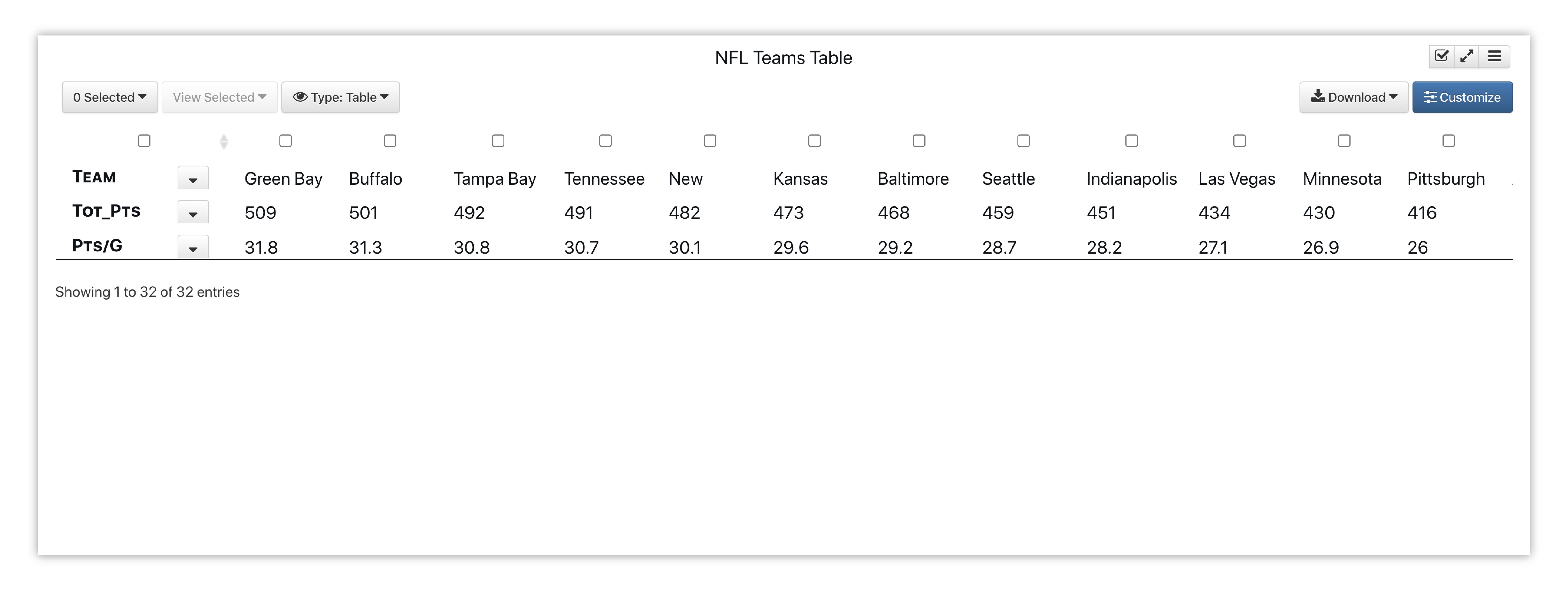Click the NFL Teams Table title
This screenshot has height=604, width=1568.
[x=783, y=58]
